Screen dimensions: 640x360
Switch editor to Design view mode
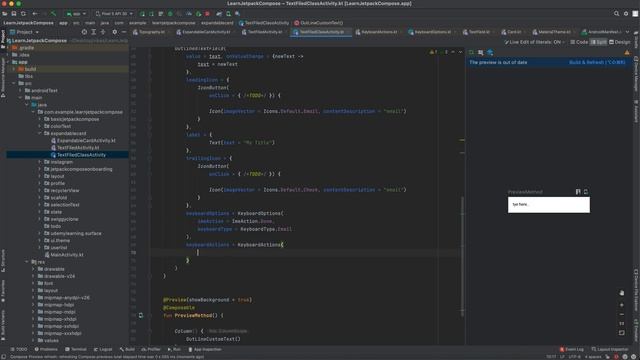coord(620,42)
